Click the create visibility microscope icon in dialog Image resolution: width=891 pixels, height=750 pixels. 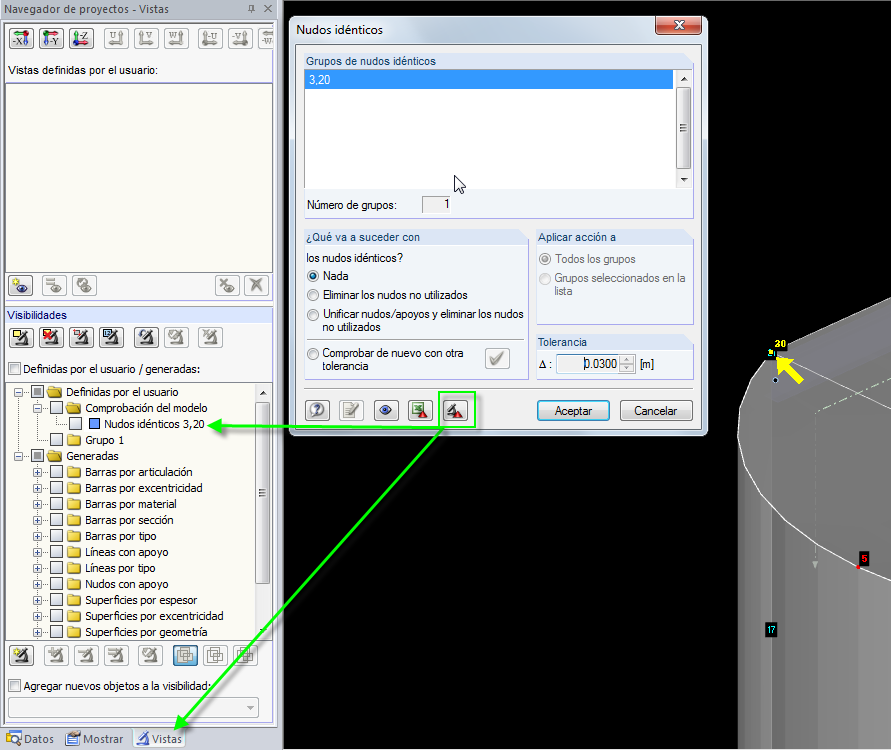point(455,410)
